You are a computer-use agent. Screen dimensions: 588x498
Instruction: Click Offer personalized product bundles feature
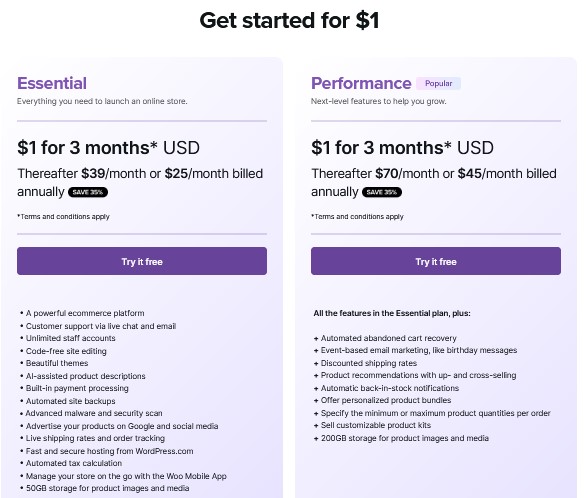pyautogui.click(x=386, y=400)
